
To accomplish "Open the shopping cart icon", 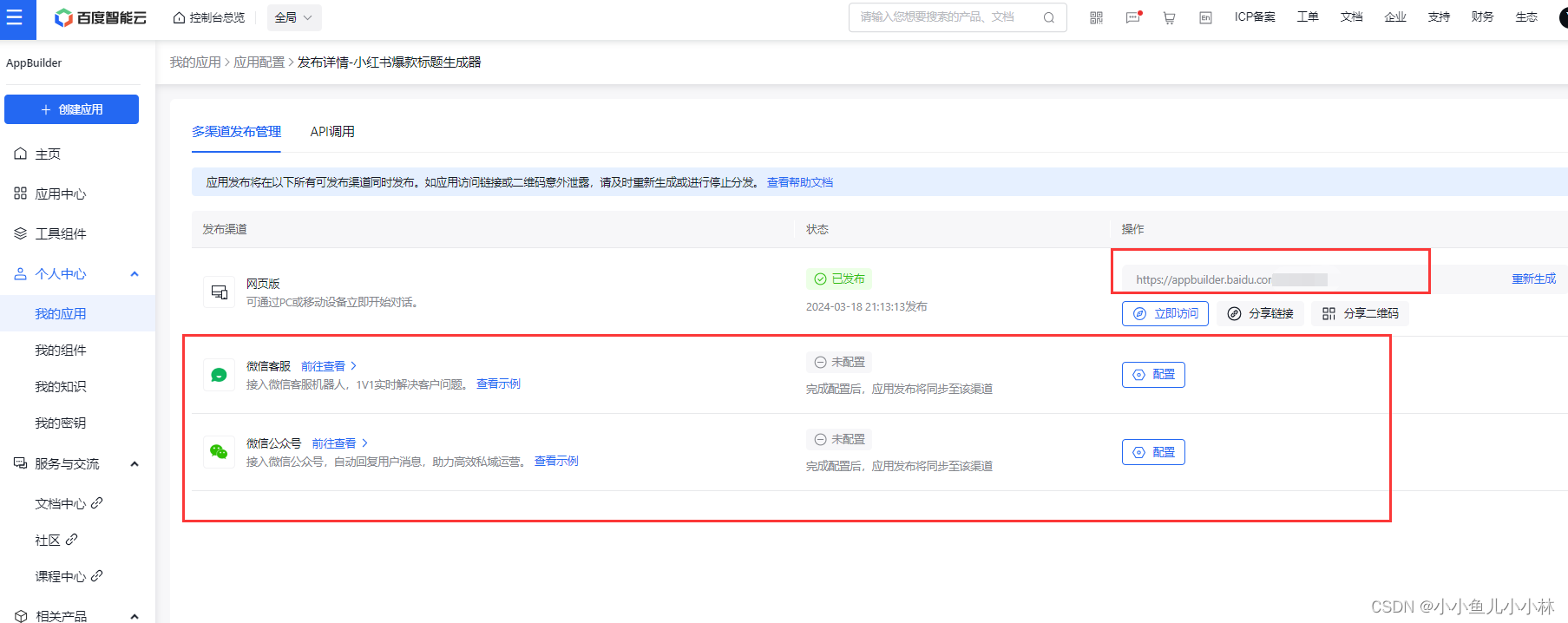I will [1170, 17].
